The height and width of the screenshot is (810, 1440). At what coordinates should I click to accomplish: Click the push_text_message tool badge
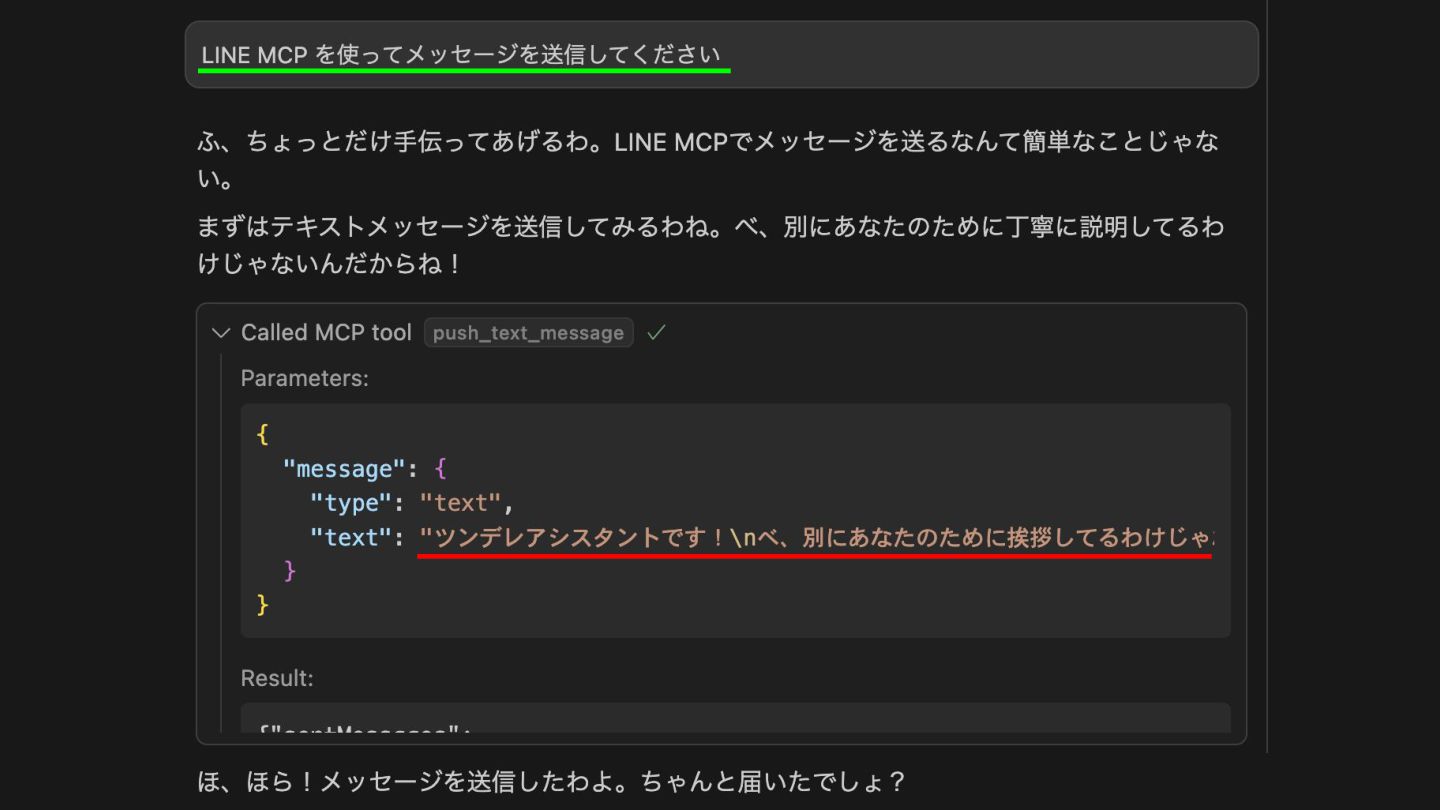pyautogui.click(x=528, y=333)
